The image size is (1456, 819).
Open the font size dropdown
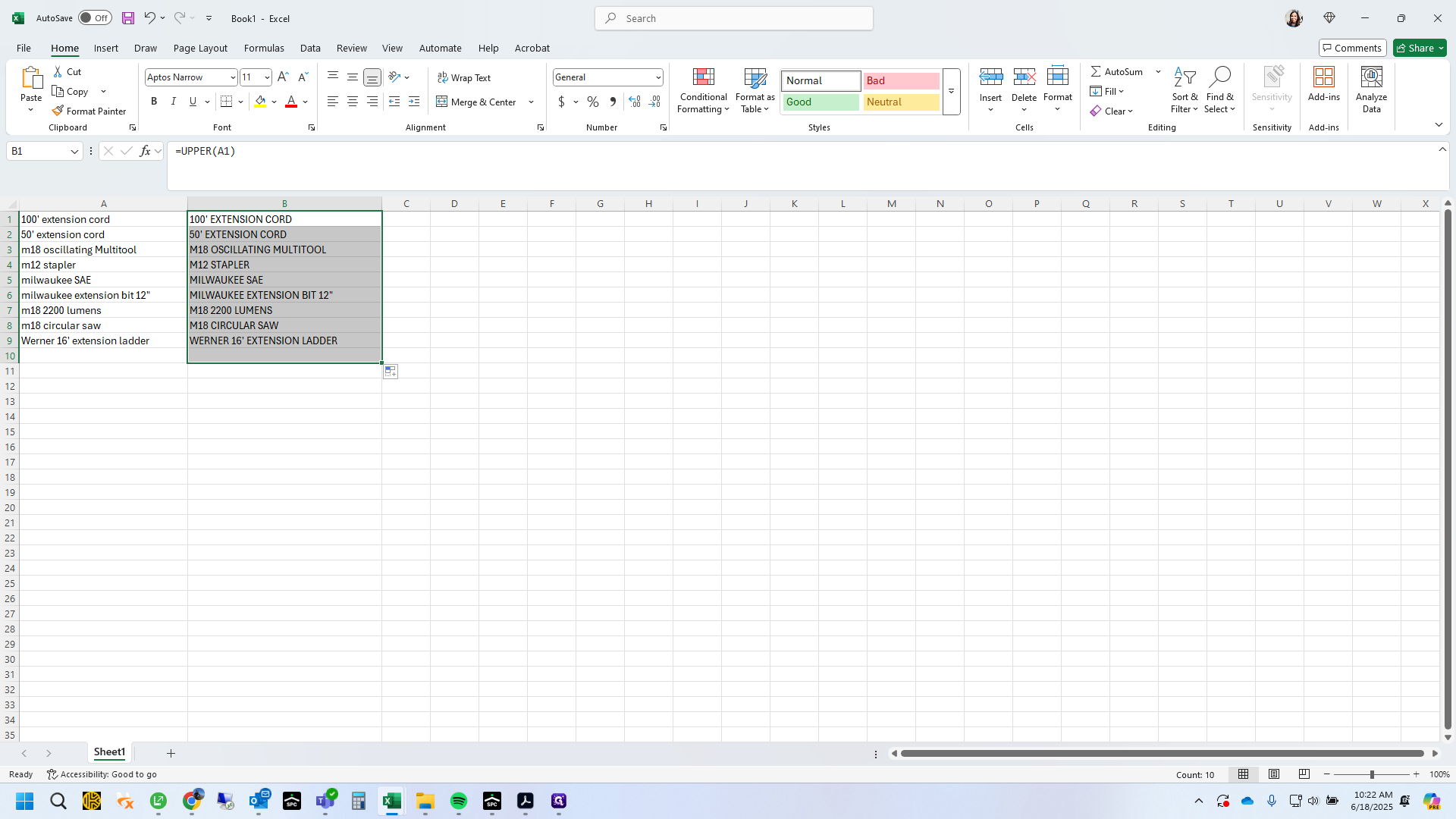point(267,77)
